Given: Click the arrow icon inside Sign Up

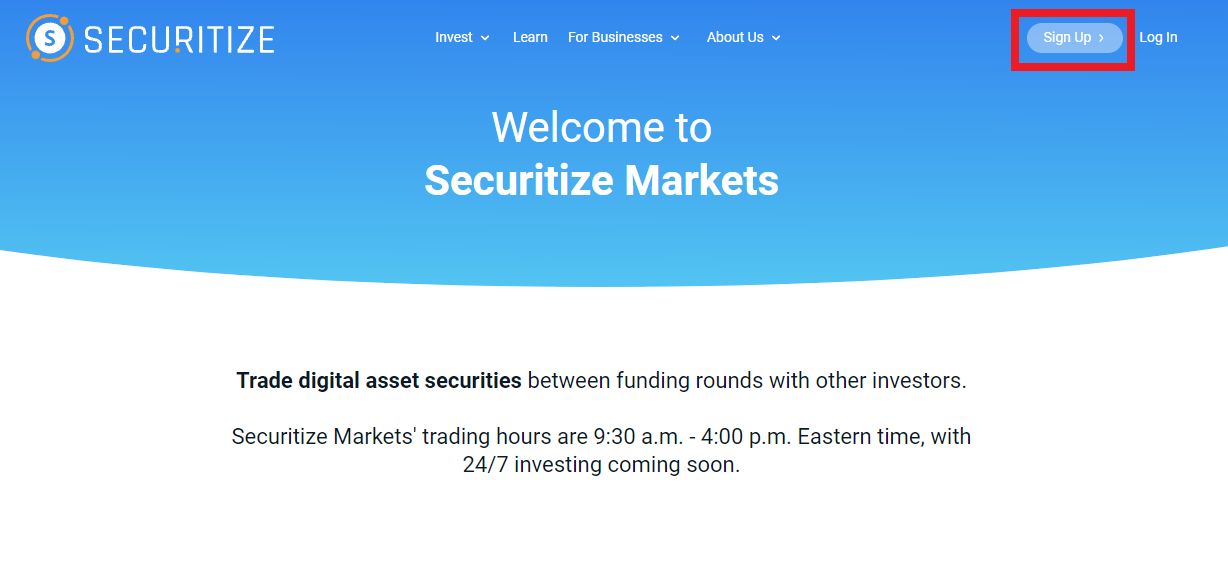Looking at the screenshot, I should pyautogui.click(x=1101, y=38).
